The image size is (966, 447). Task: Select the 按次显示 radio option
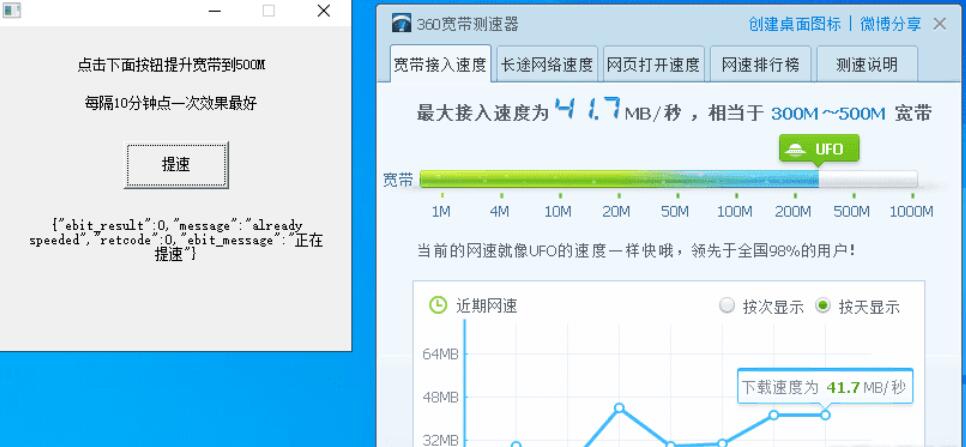pos(727,307)
